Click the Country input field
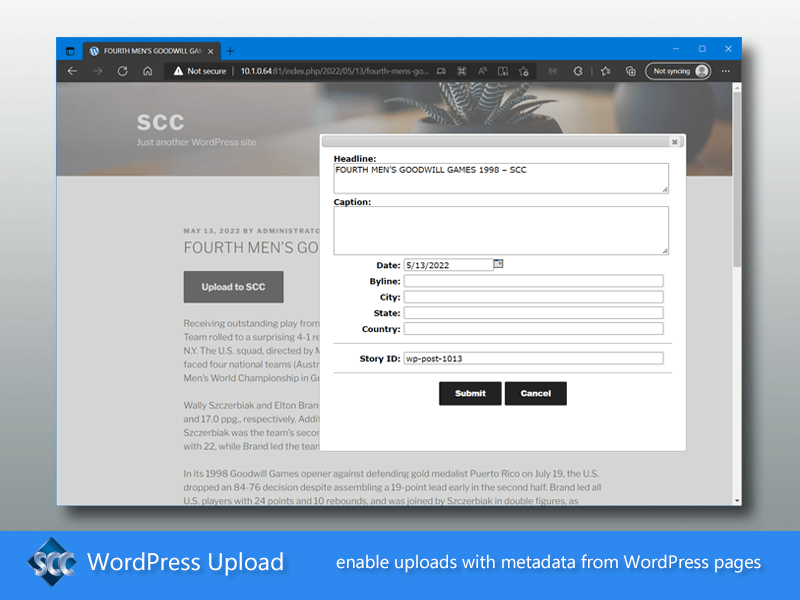 pyautogui.click(x=534, y=329)
